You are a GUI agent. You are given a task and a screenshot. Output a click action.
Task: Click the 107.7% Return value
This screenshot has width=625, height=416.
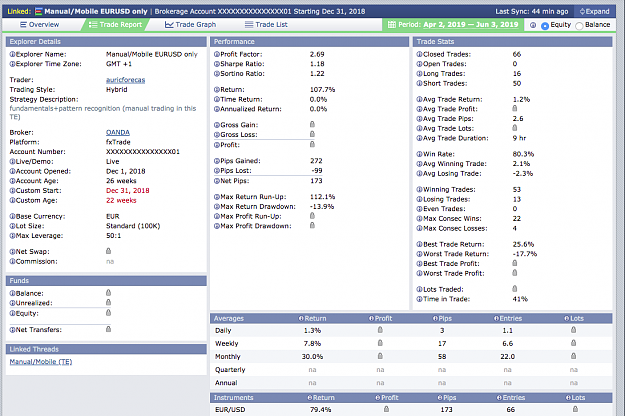[x=322, y=90]
